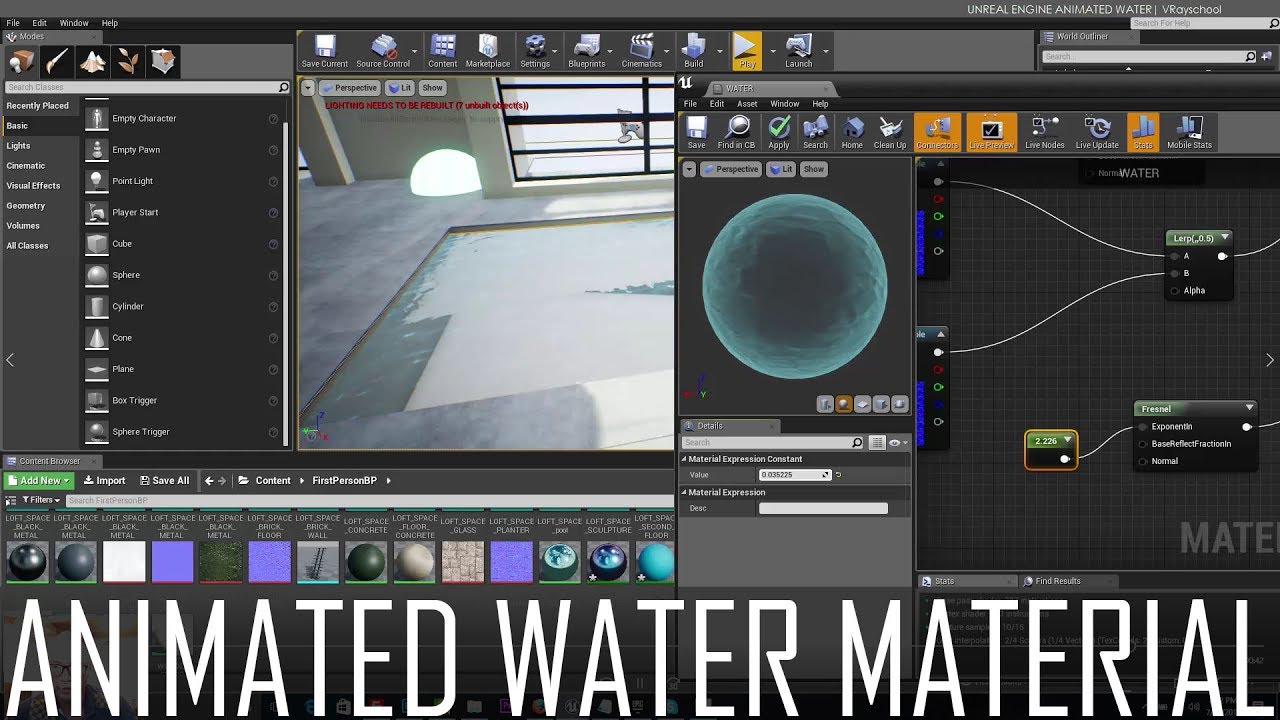Open Cinematics toolbar icon
The width and height of the screenshot is (1280, 720).
(642, 51)
